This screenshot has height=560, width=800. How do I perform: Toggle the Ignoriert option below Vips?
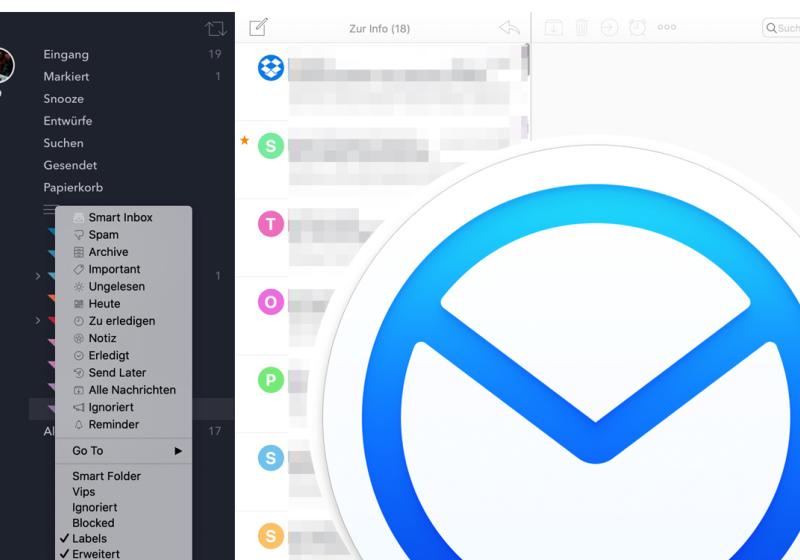pyautogui.click(x=94, y=507)
